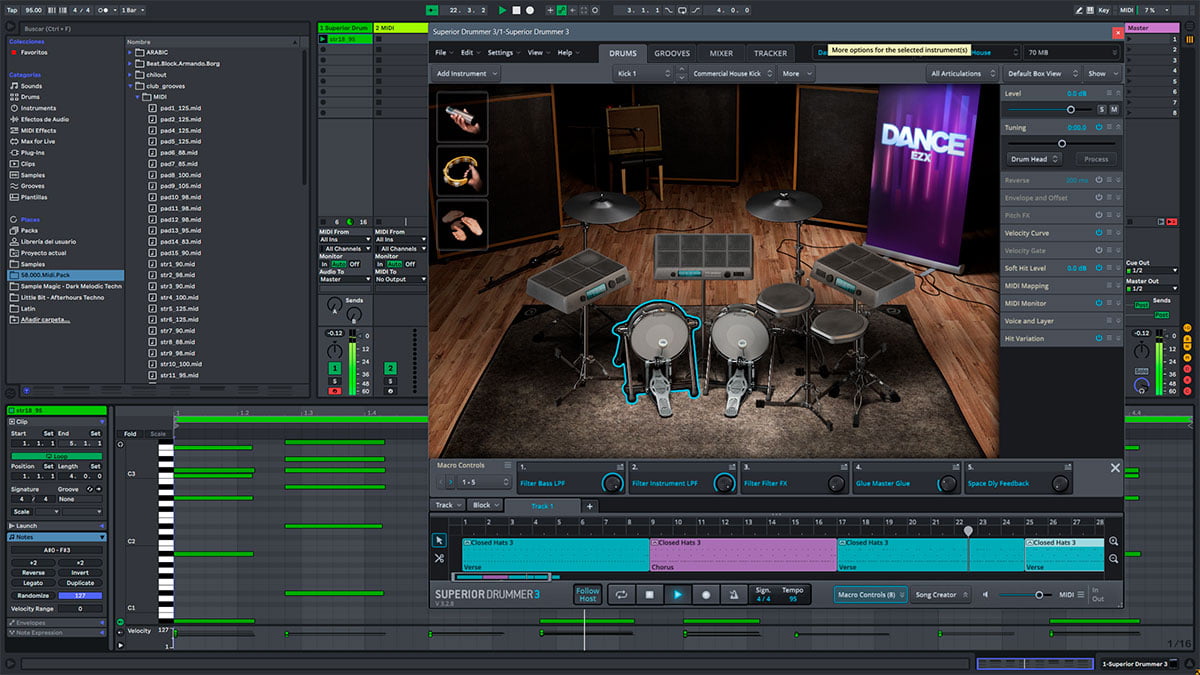Switch to the MIXER tab

(x=721, y=53)
